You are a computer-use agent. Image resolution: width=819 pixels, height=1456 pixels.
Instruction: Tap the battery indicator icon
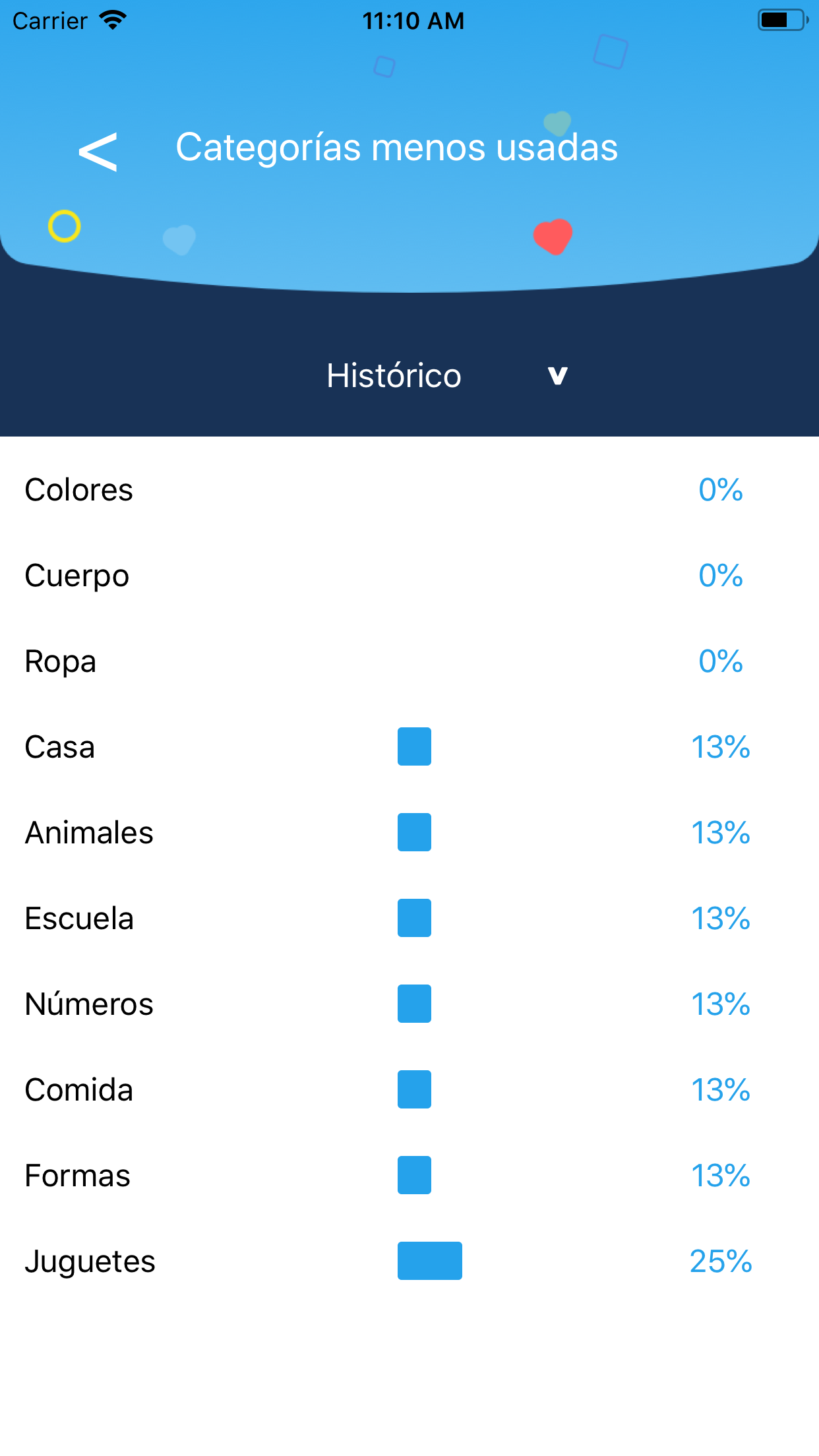point(782,20)
